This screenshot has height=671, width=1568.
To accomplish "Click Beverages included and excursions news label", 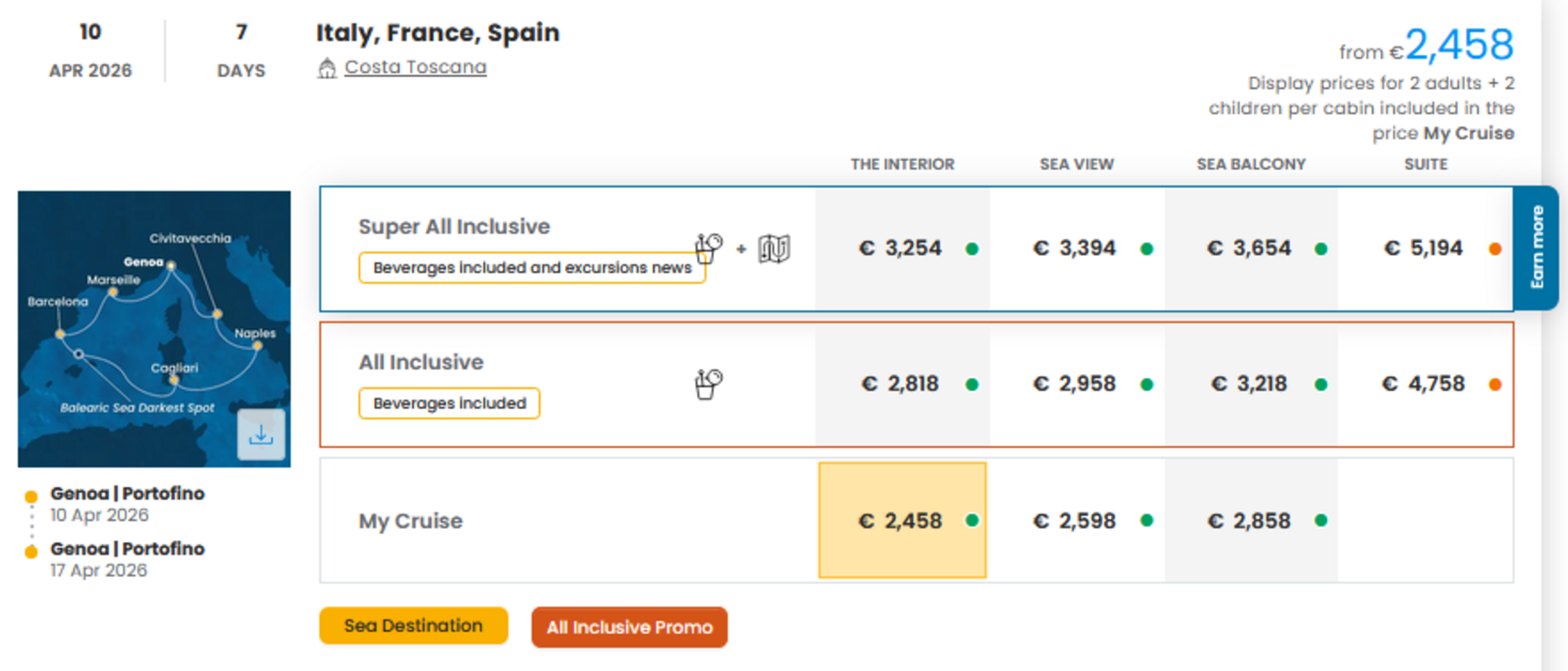I will [532, 268].
